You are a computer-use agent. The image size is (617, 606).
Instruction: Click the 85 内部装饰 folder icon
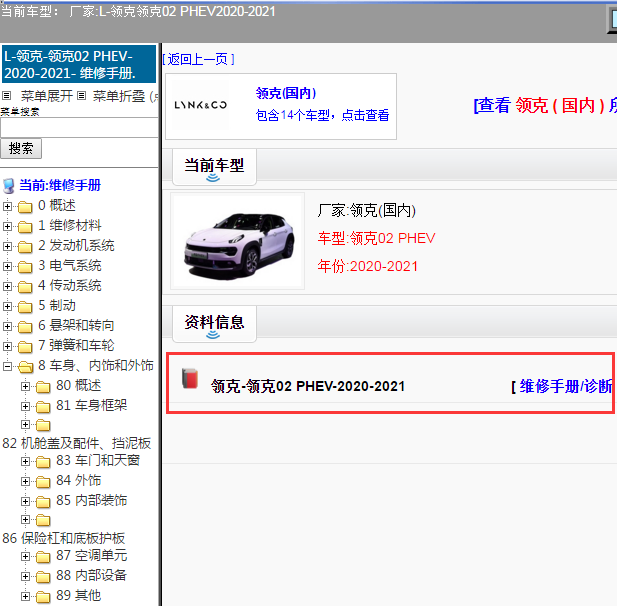[x=43, y=502]
